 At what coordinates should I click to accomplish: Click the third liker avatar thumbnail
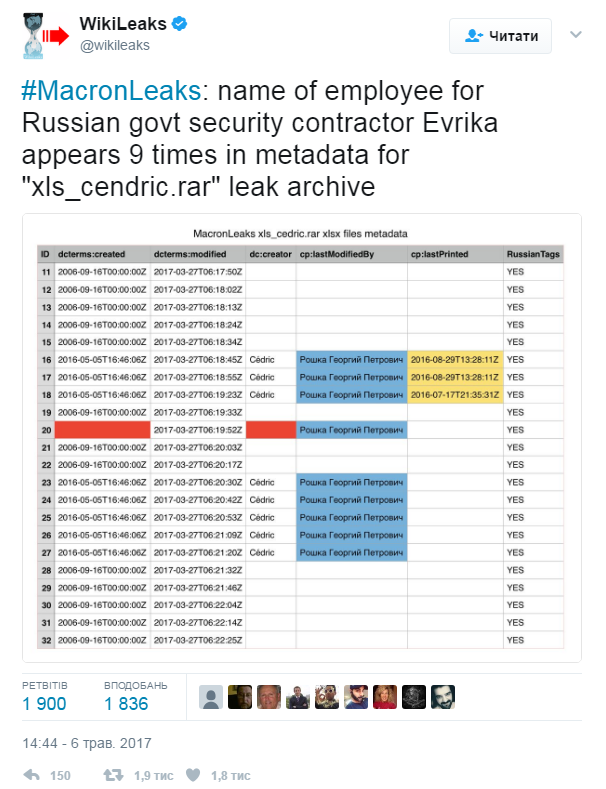(269, 697)
